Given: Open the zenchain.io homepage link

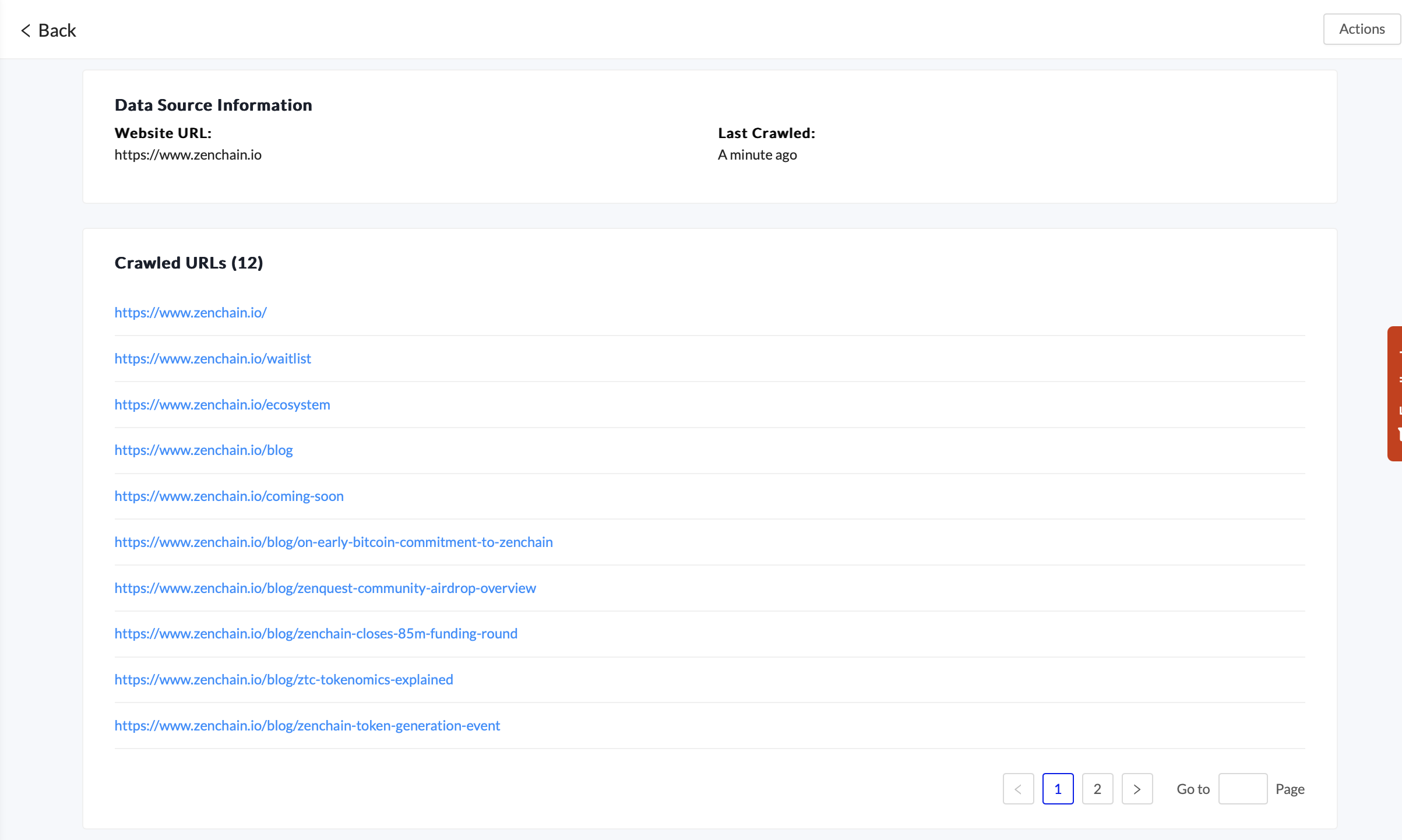Looking at the screenshot, I should pyautogui.click(x=191, y=312).
